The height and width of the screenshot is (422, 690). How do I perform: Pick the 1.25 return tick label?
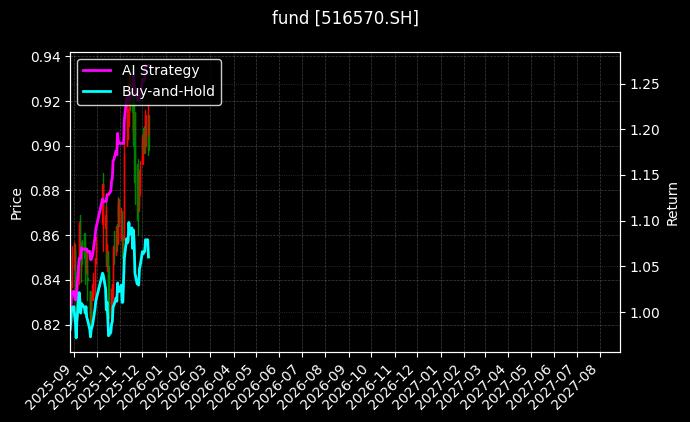click(645, 84)
